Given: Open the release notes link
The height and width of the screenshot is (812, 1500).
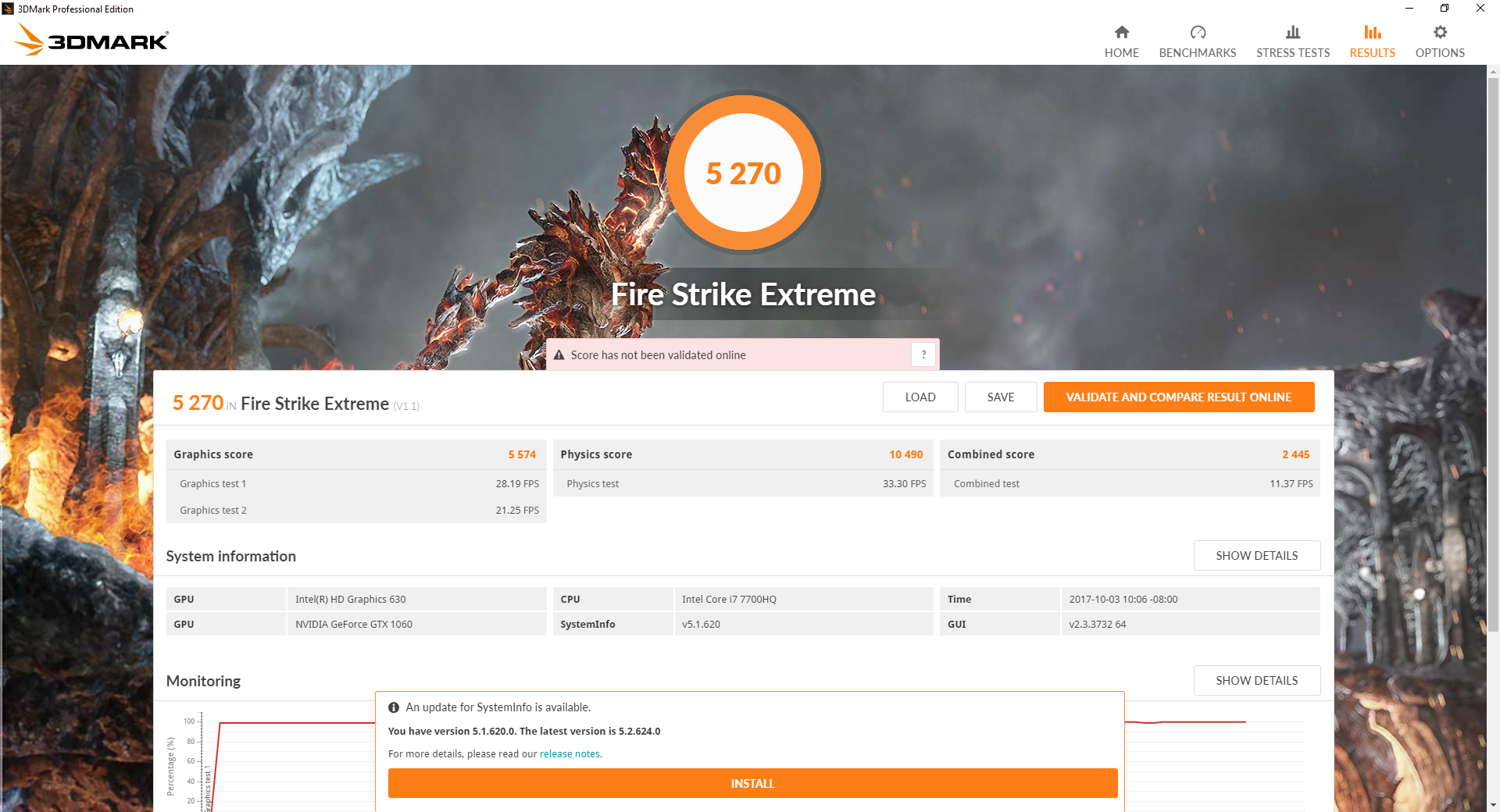Looking at the screenshot, I should (570, 754).
